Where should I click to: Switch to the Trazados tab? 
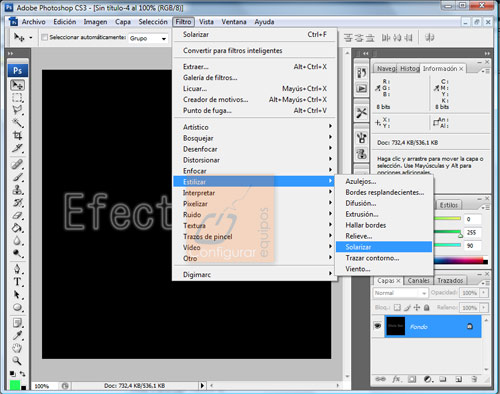tap(450, 280)
